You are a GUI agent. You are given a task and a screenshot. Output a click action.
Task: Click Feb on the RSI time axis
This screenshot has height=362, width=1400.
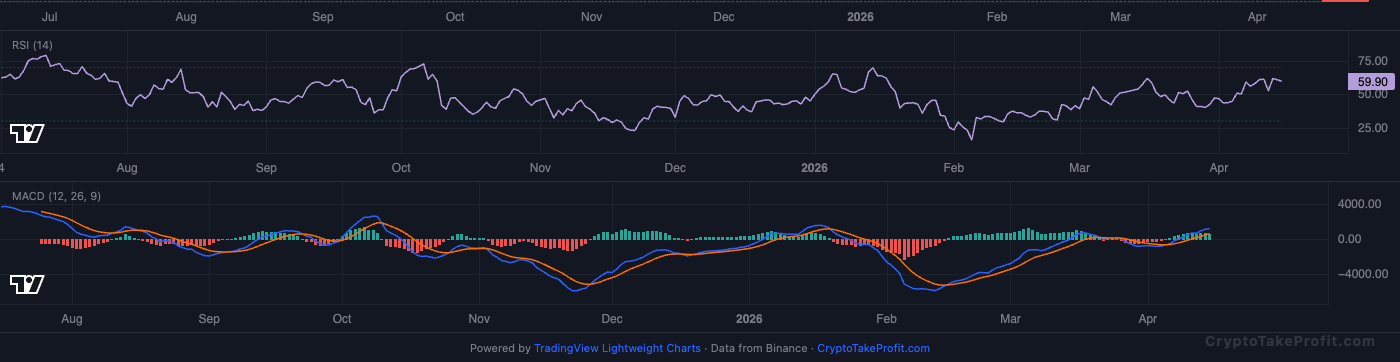coord(953,168)
